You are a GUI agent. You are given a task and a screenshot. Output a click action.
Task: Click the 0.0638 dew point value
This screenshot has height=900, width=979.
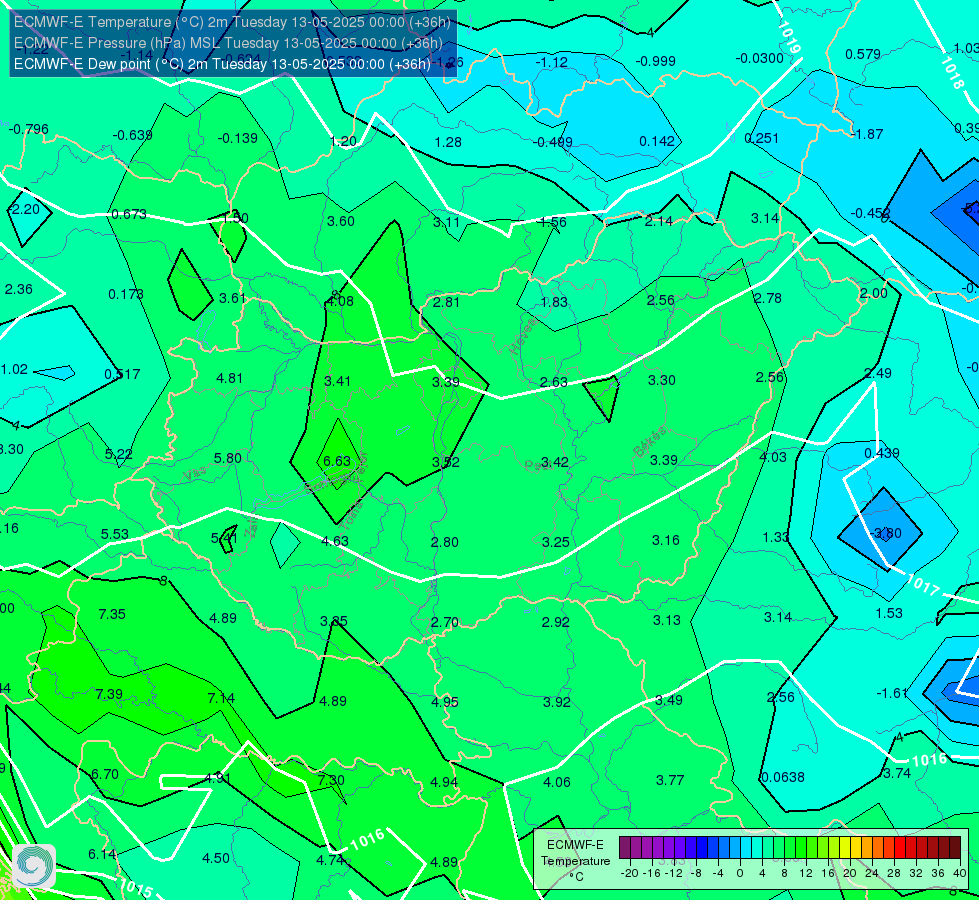coord(783,777)
